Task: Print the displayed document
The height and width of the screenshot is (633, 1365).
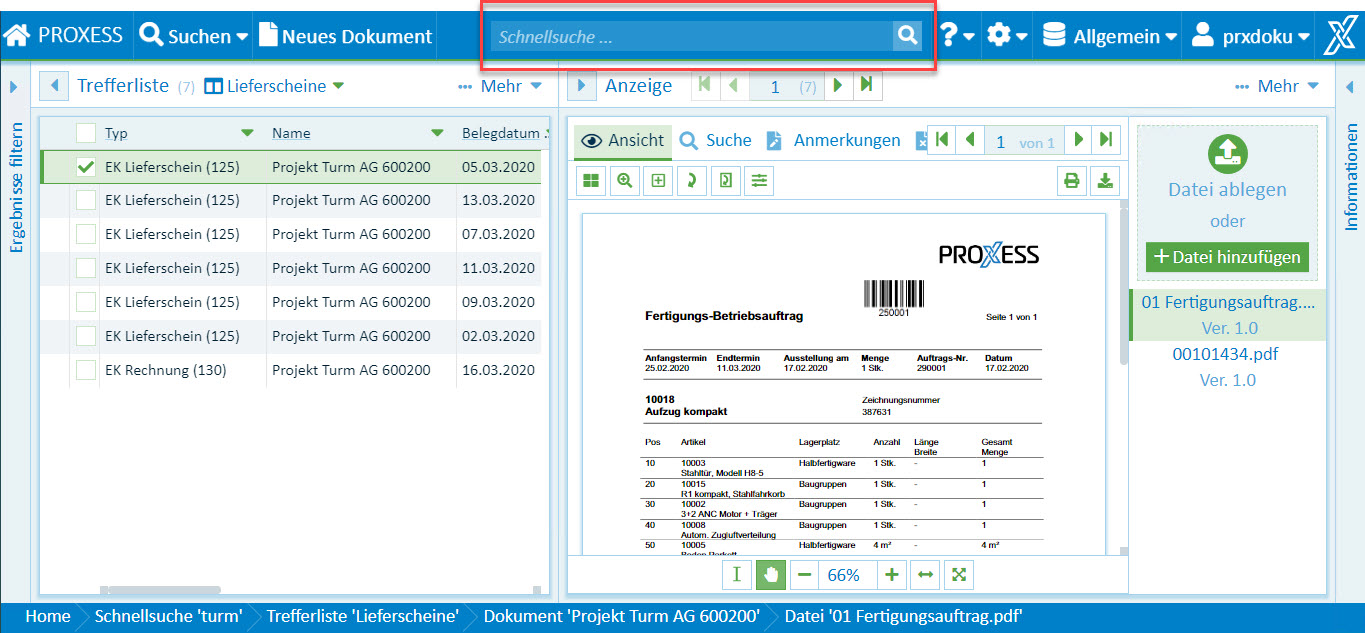Action: click(1072, 181)
